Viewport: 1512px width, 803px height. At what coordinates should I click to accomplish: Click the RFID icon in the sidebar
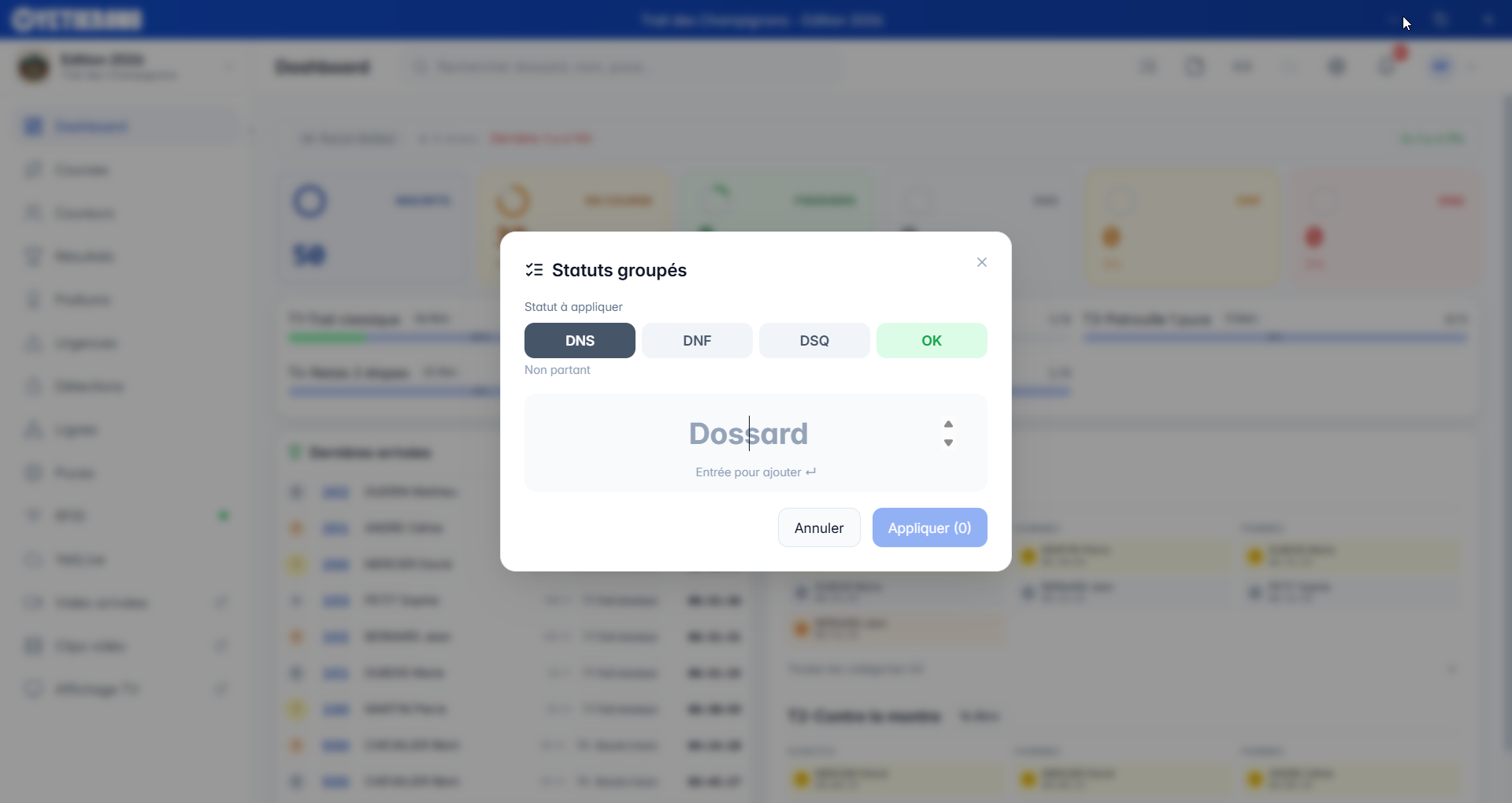tap(34, 516)
